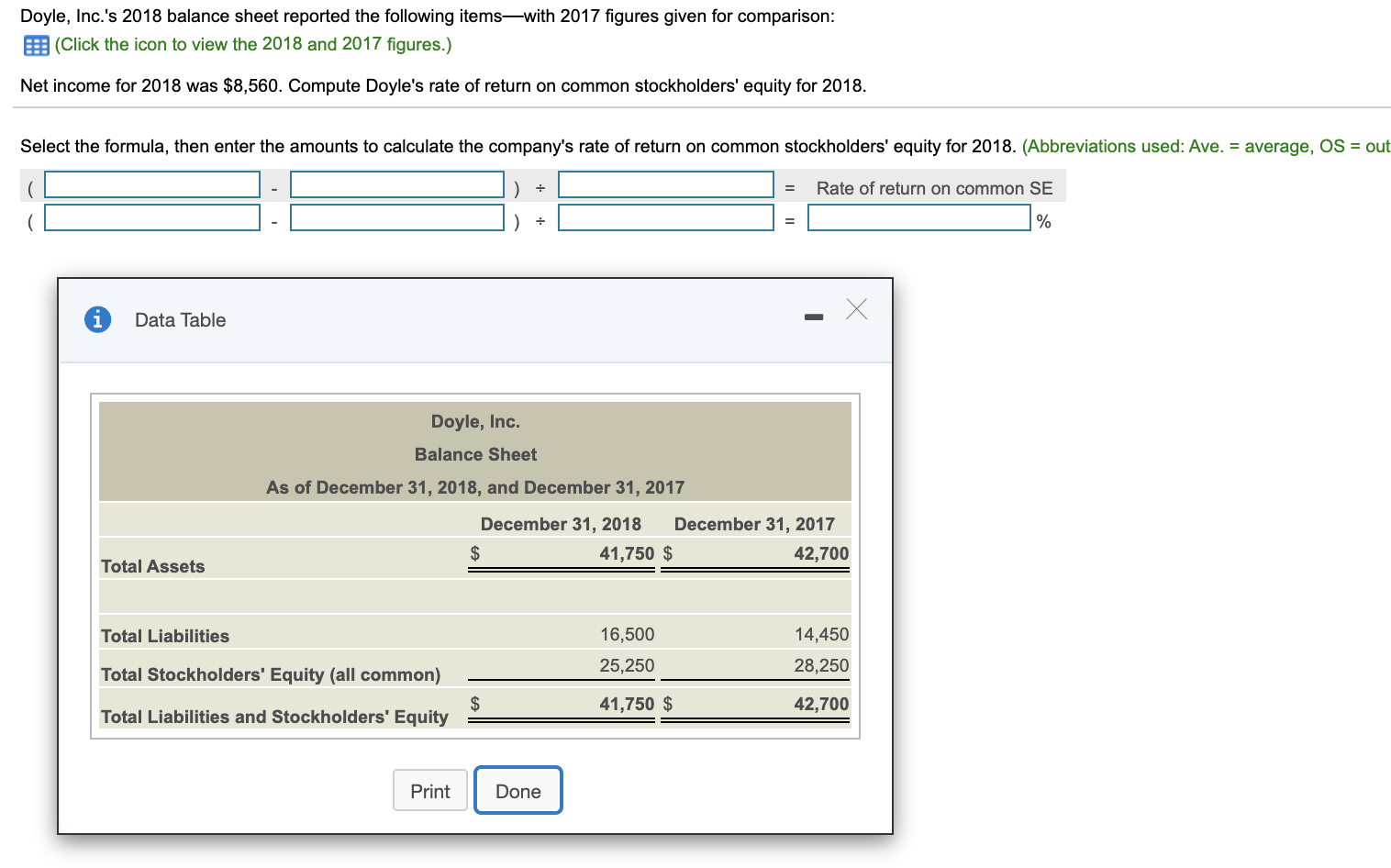The height and width of the screenshot is (868, 1391).
Task: Click divisor amount field in bottom row
Action: (x=666, y=218)
